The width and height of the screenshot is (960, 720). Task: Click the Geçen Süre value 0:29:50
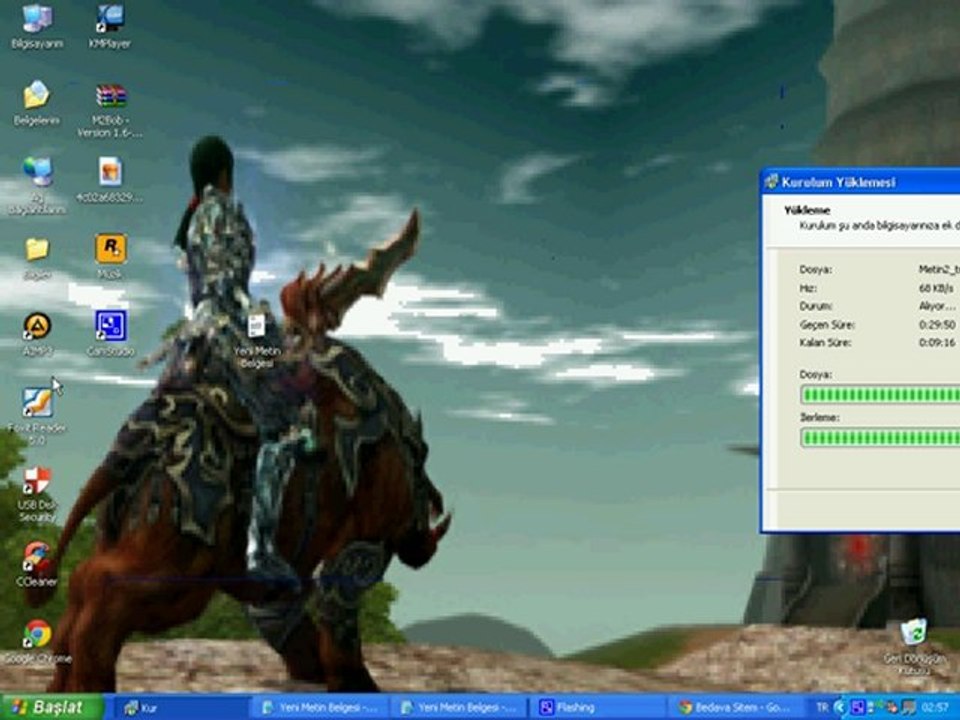pos(937,324)
